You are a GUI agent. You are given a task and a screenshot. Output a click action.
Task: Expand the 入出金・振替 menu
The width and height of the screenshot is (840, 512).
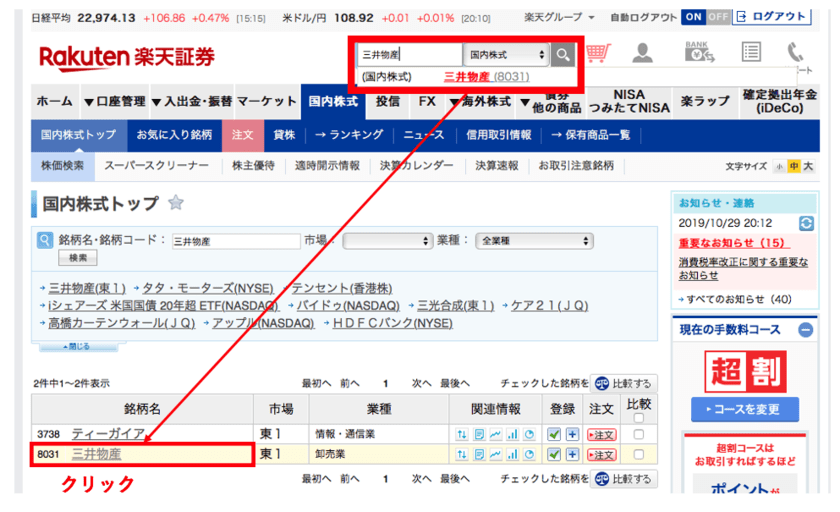(192, 101)
